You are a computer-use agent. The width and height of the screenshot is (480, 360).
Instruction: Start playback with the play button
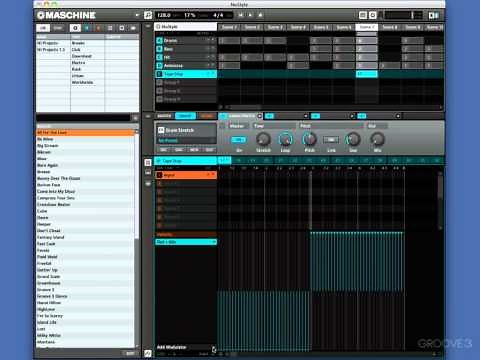click(x=250, y=15)
